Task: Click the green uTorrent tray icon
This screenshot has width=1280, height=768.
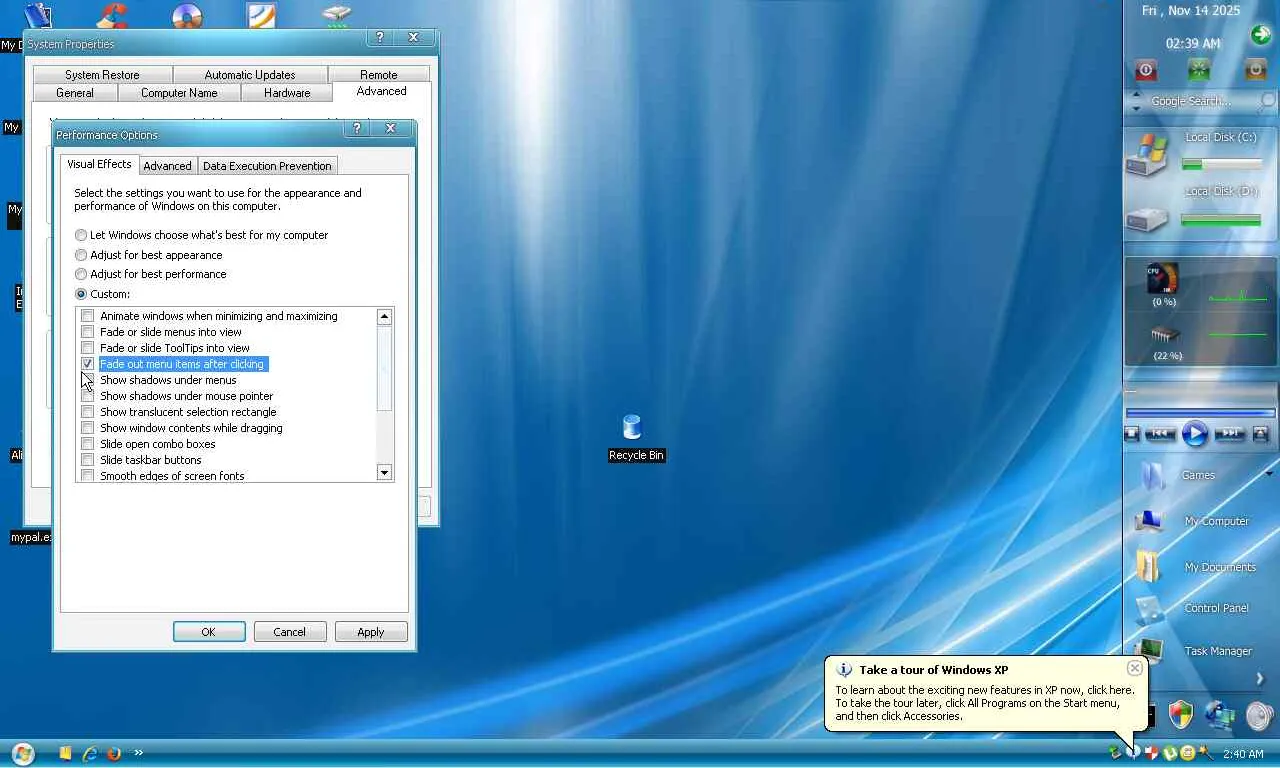Action: pos(1170,753)
